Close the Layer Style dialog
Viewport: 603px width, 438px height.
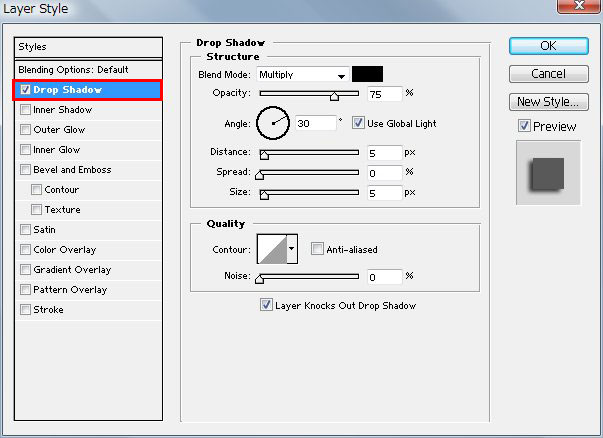tap(579, 5)
